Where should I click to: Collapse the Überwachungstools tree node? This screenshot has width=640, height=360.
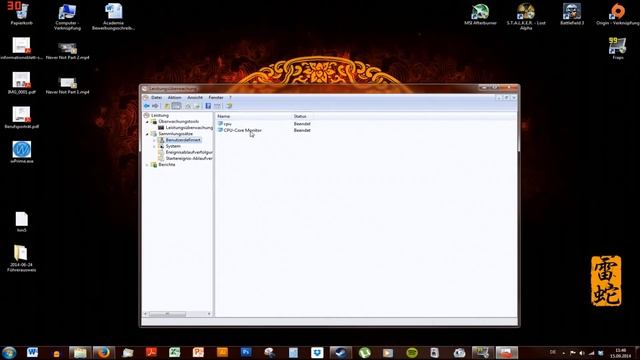click(x=147, y=122)
